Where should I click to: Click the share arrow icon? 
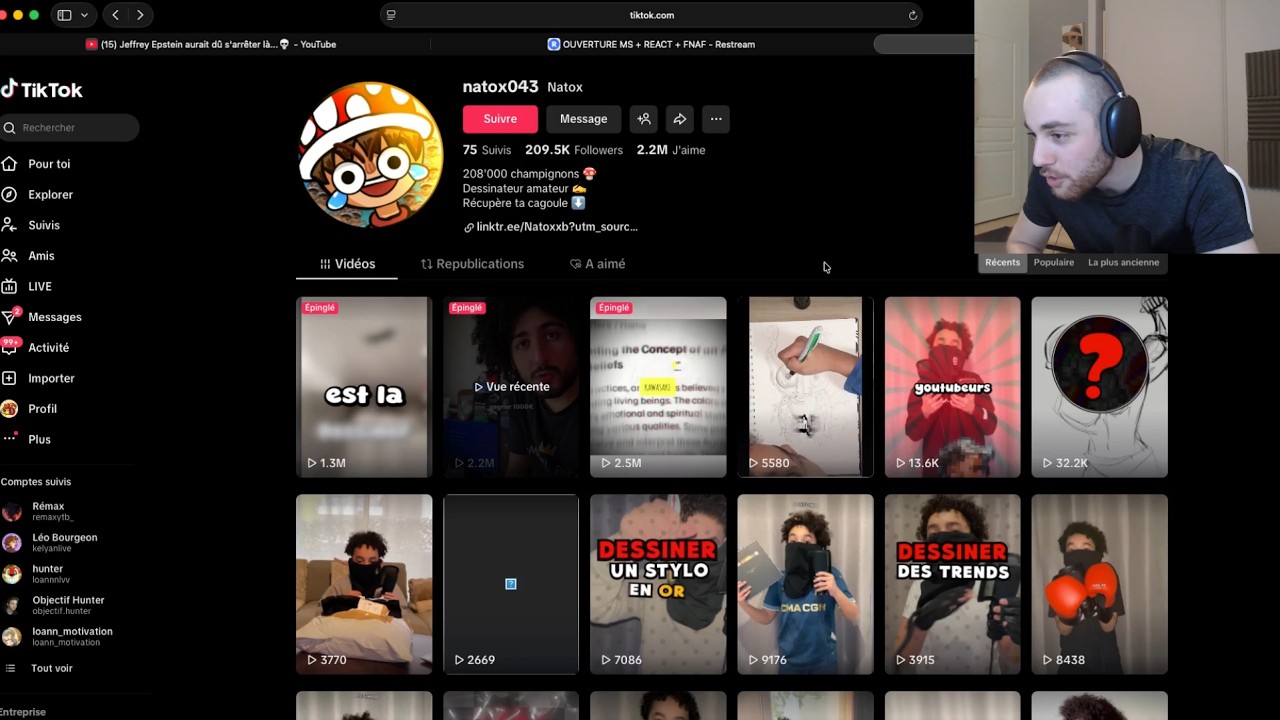pyautogui.click(x=680, y=119)
